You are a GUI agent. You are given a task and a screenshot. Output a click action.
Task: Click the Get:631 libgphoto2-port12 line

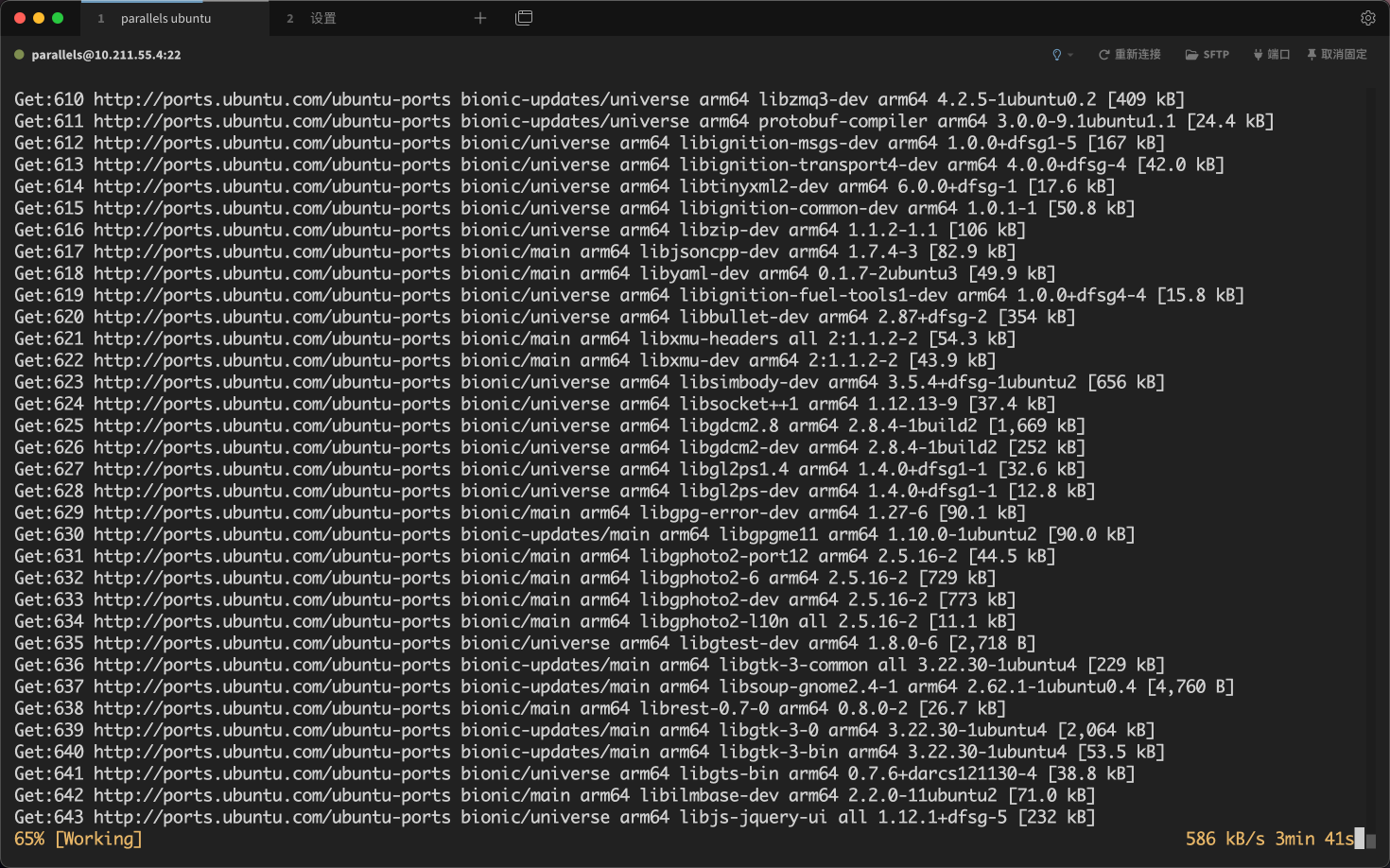pyautogui.click(x=535, y=556)
